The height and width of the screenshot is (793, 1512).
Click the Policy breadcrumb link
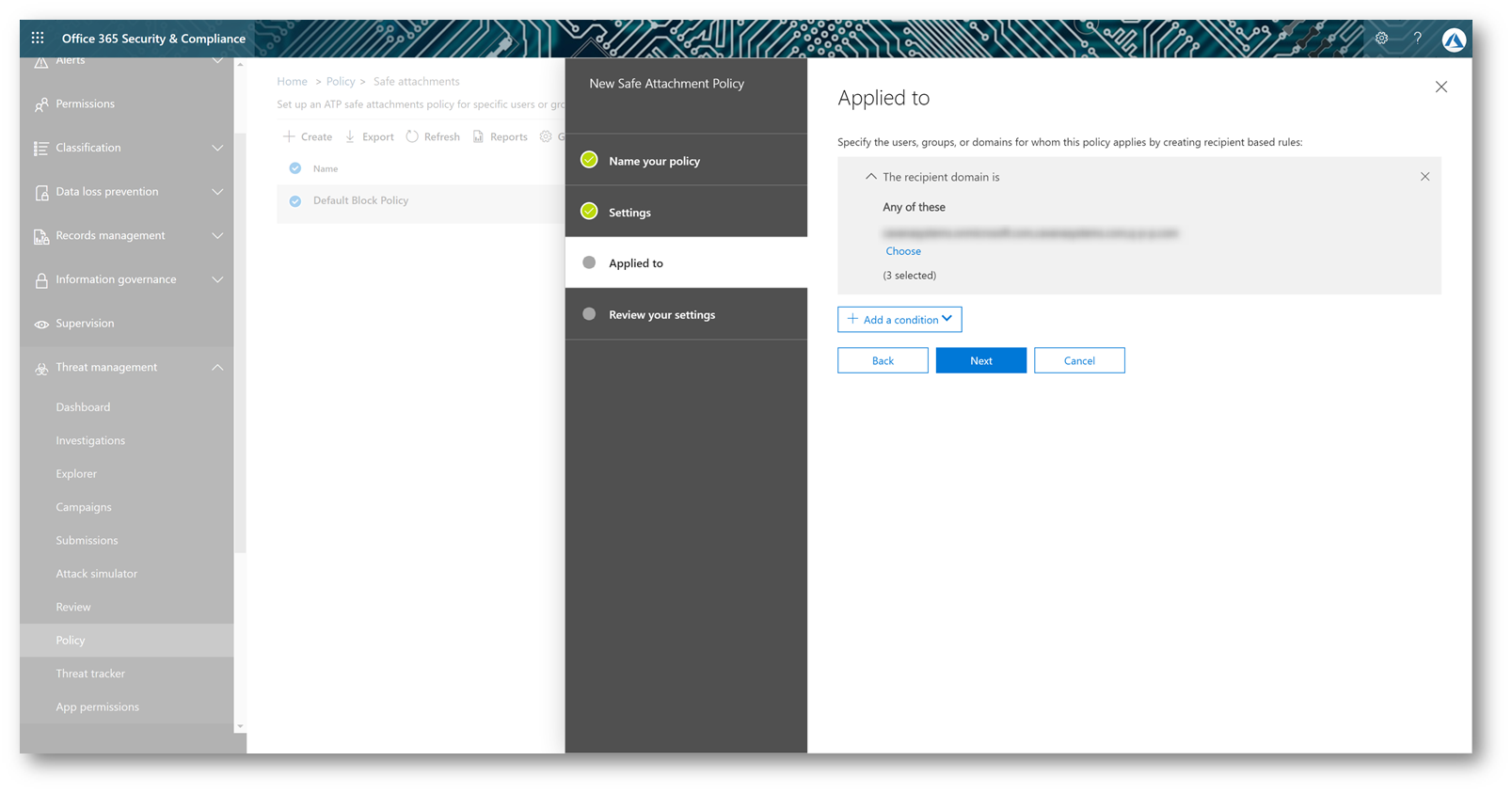(341, 82)
